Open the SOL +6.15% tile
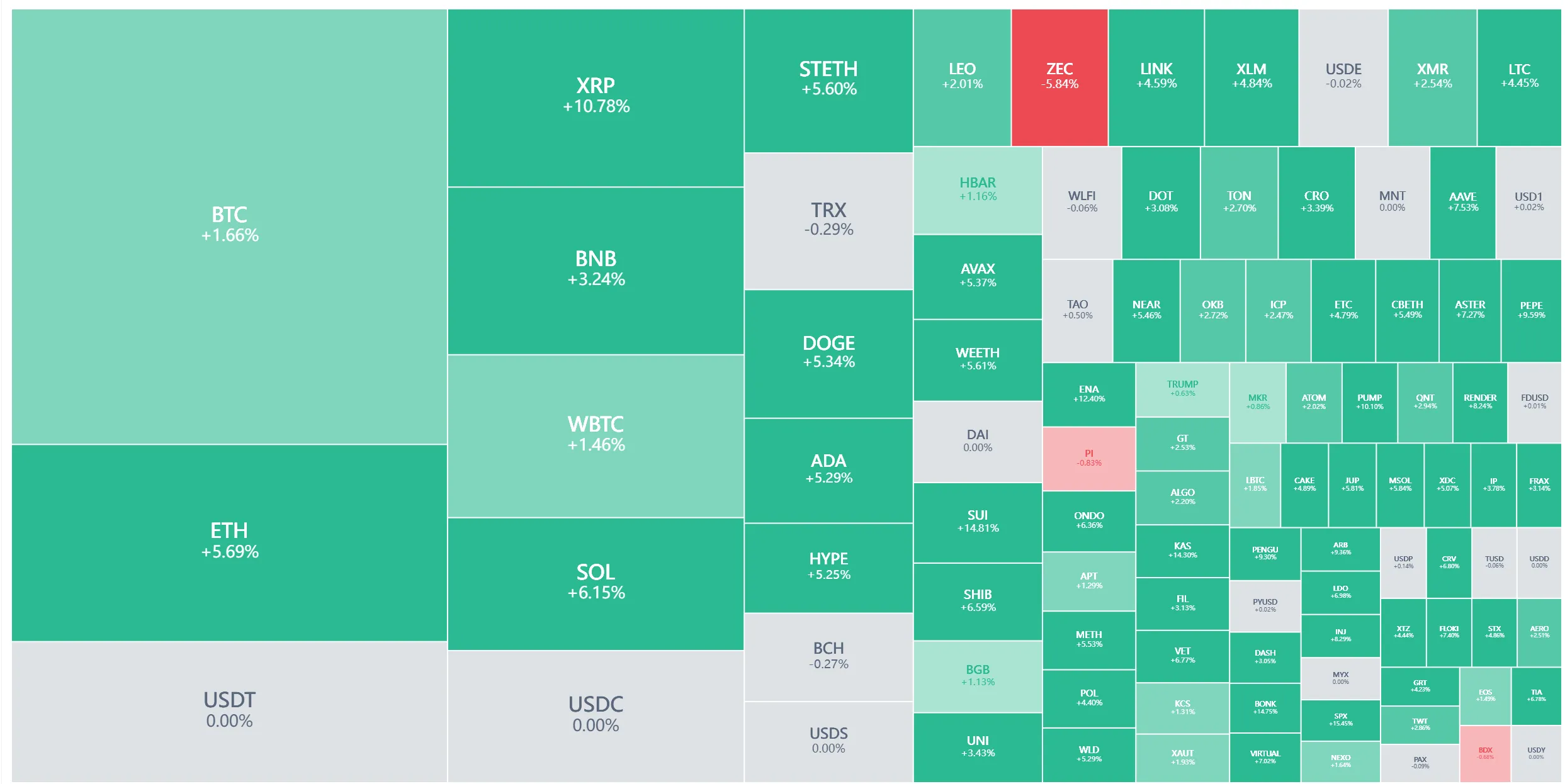The width and height of the screenshot is (1565, 784). (x=596, y=582)
